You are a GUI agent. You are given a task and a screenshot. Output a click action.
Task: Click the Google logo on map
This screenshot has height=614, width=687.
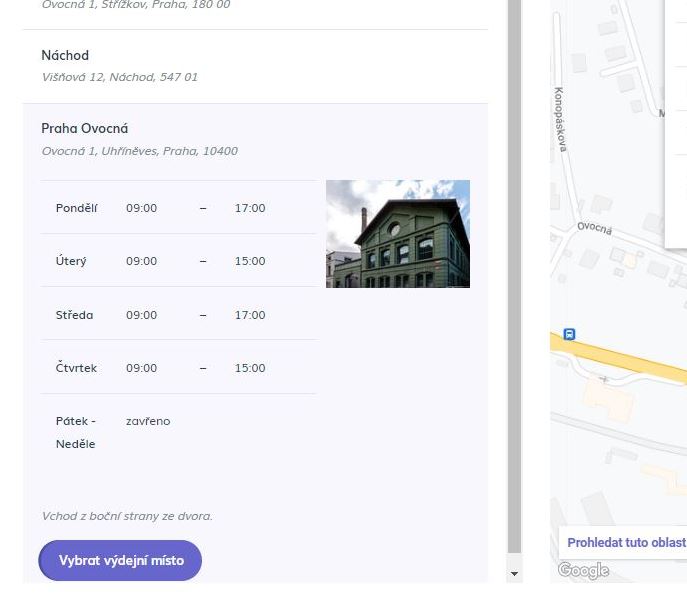click(x=583, y=571)
